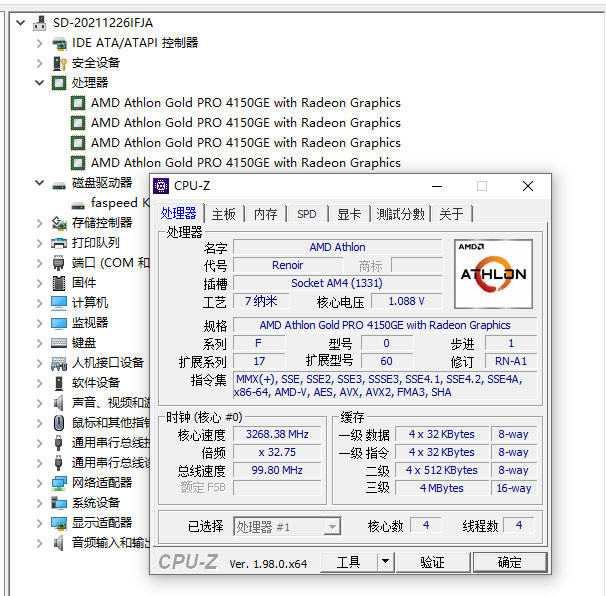Expand the 安全设备 node

coord(39,63)
